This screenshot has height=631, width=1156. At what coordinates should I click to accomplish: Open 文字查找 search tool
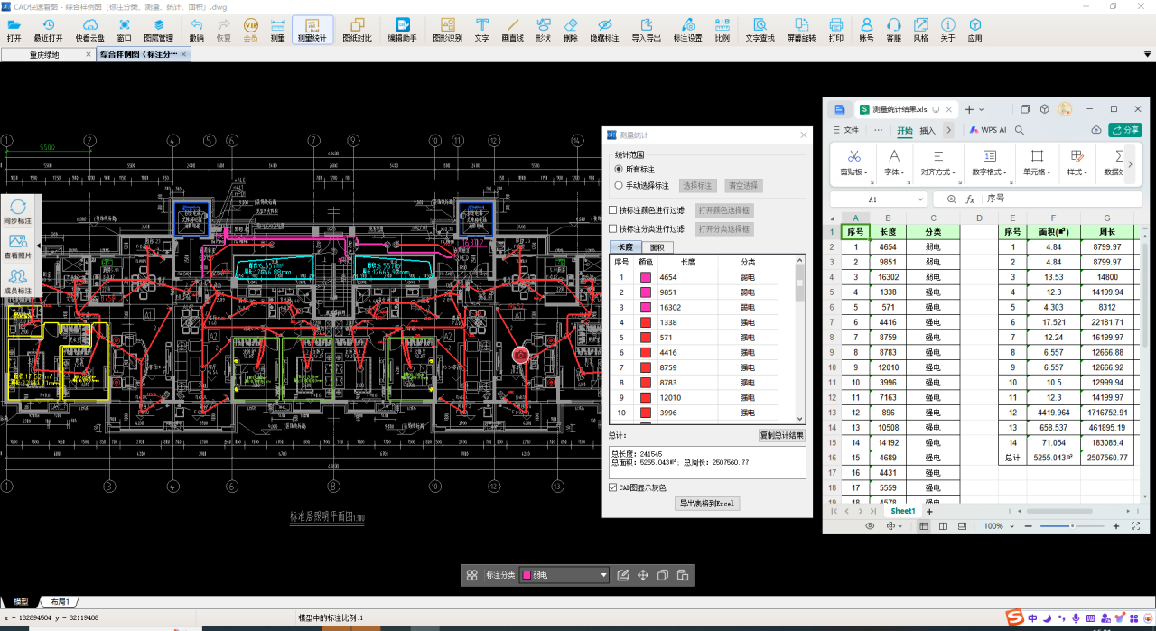point(759,30)
